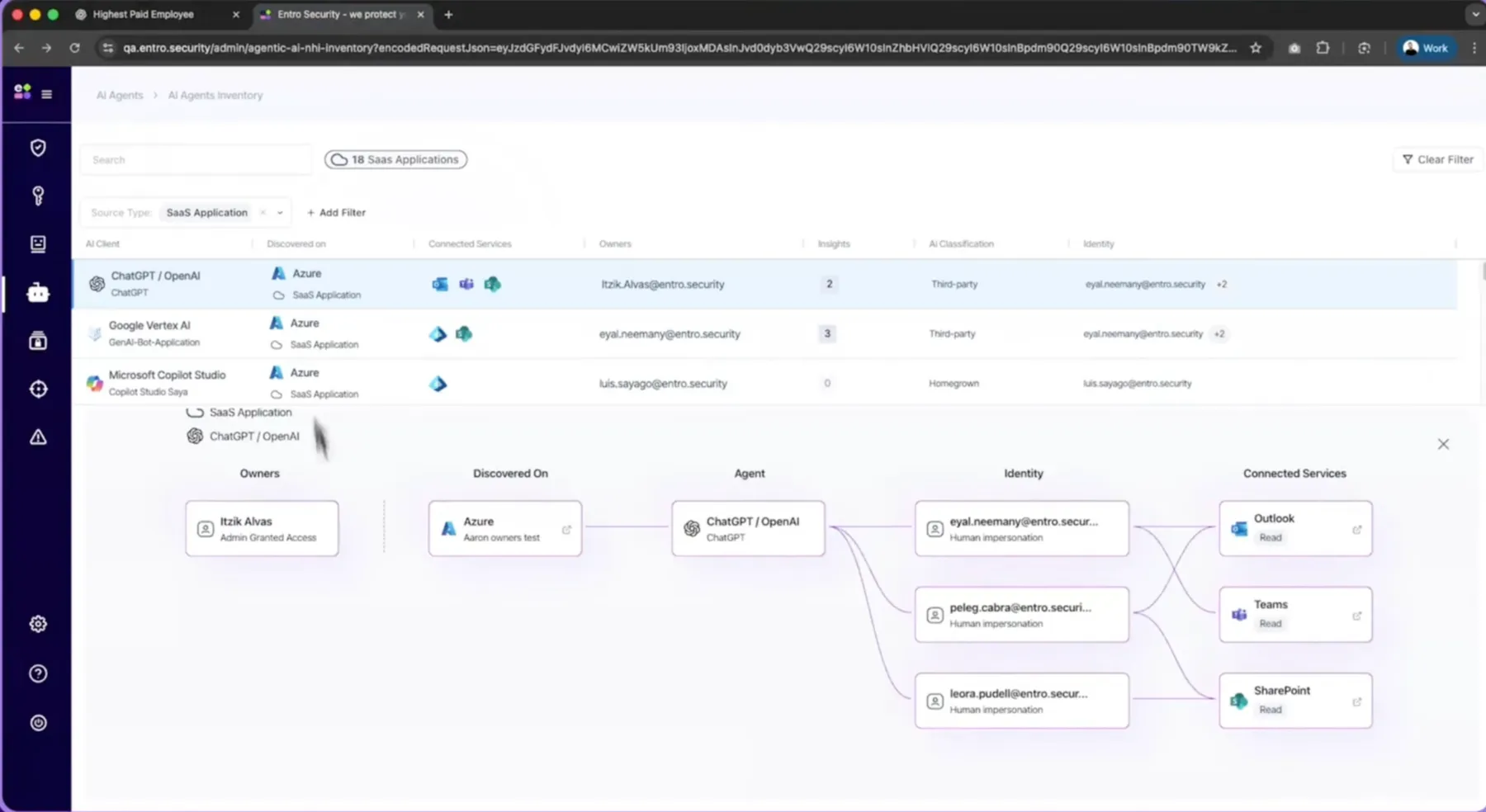This screenshot has height=812, width=1486.
Task: Click the Entro logo in sidebar
Action: 22,92
